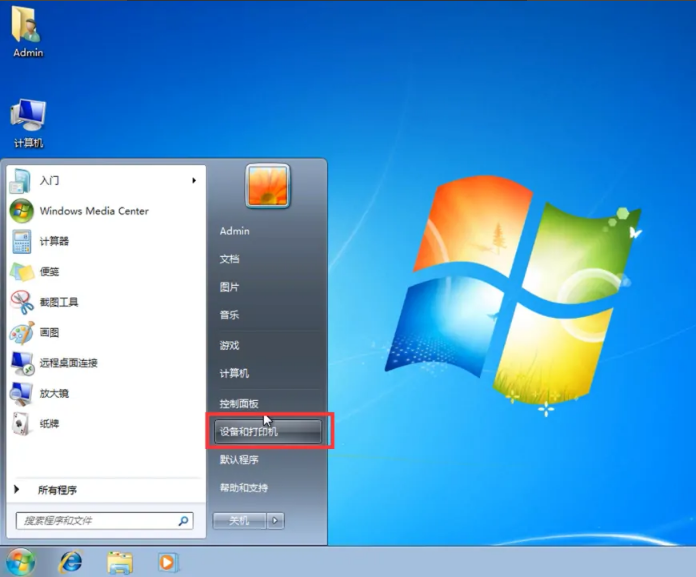This screenshot has height=577, width=696.
Task: Open 计算机 in Start menu right pane
Action: tap(234, 373)
